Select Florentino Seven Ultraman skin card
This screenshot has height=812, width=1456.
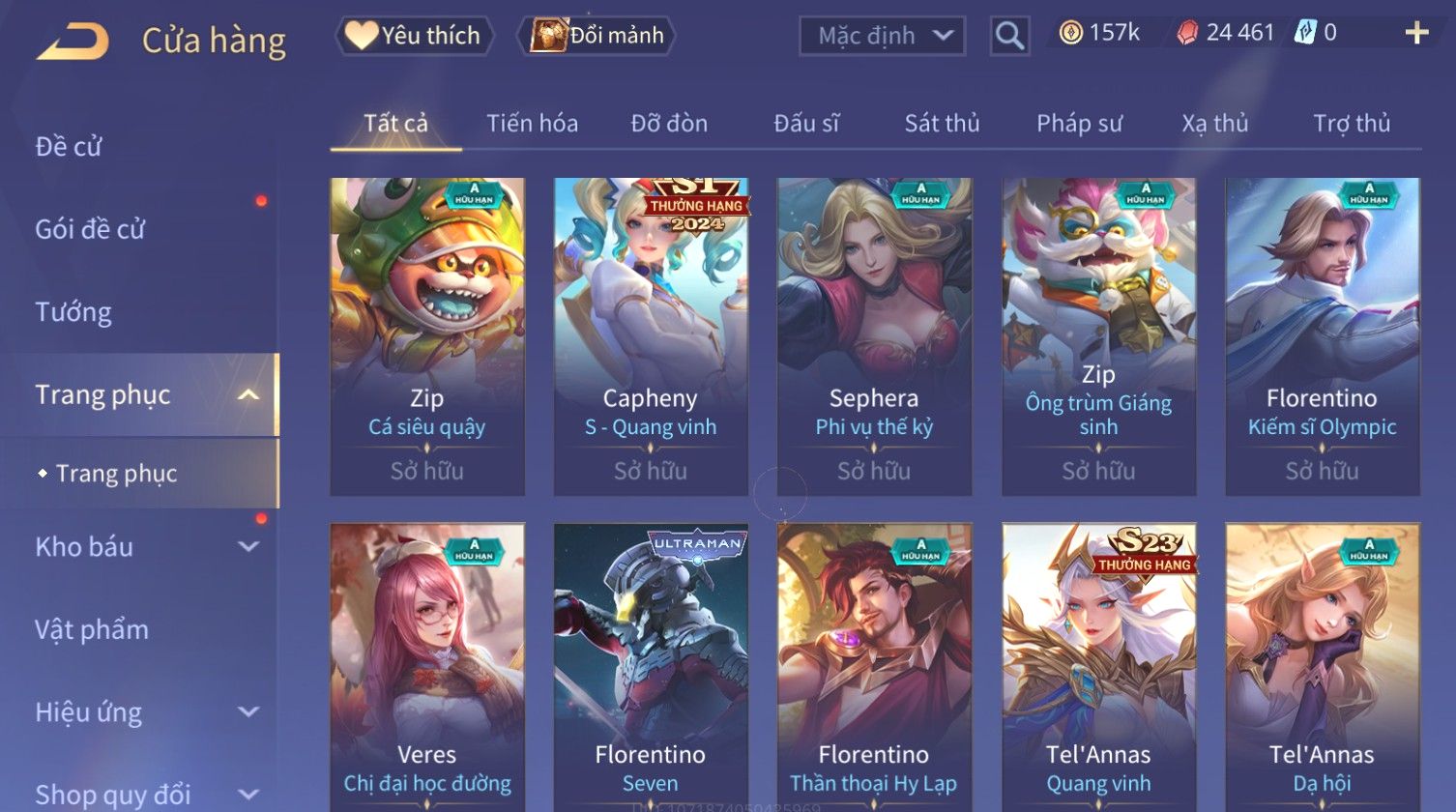[651, 667]
